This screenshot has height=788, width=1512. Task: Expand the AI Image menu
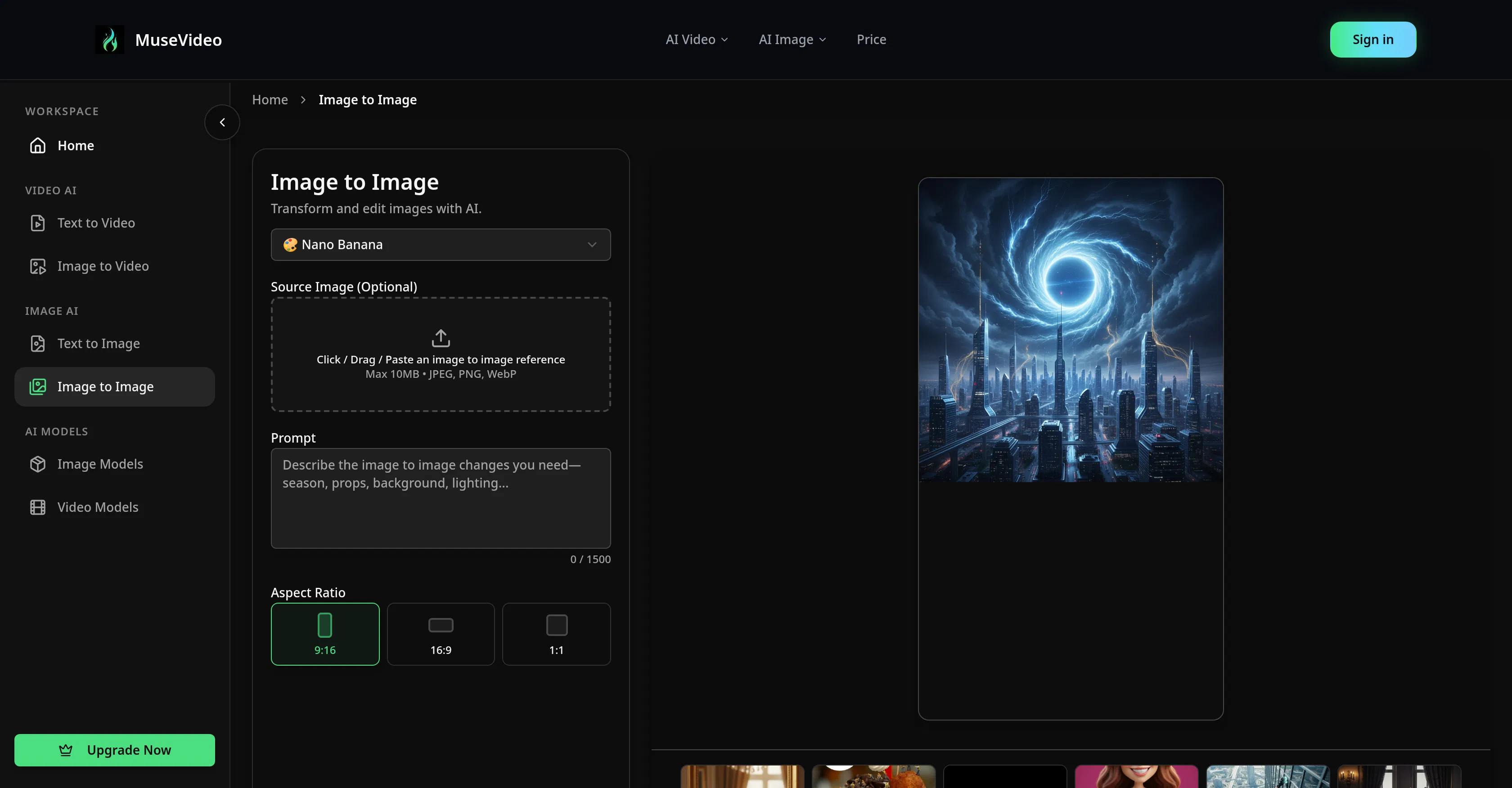click(x=792, y=39)
